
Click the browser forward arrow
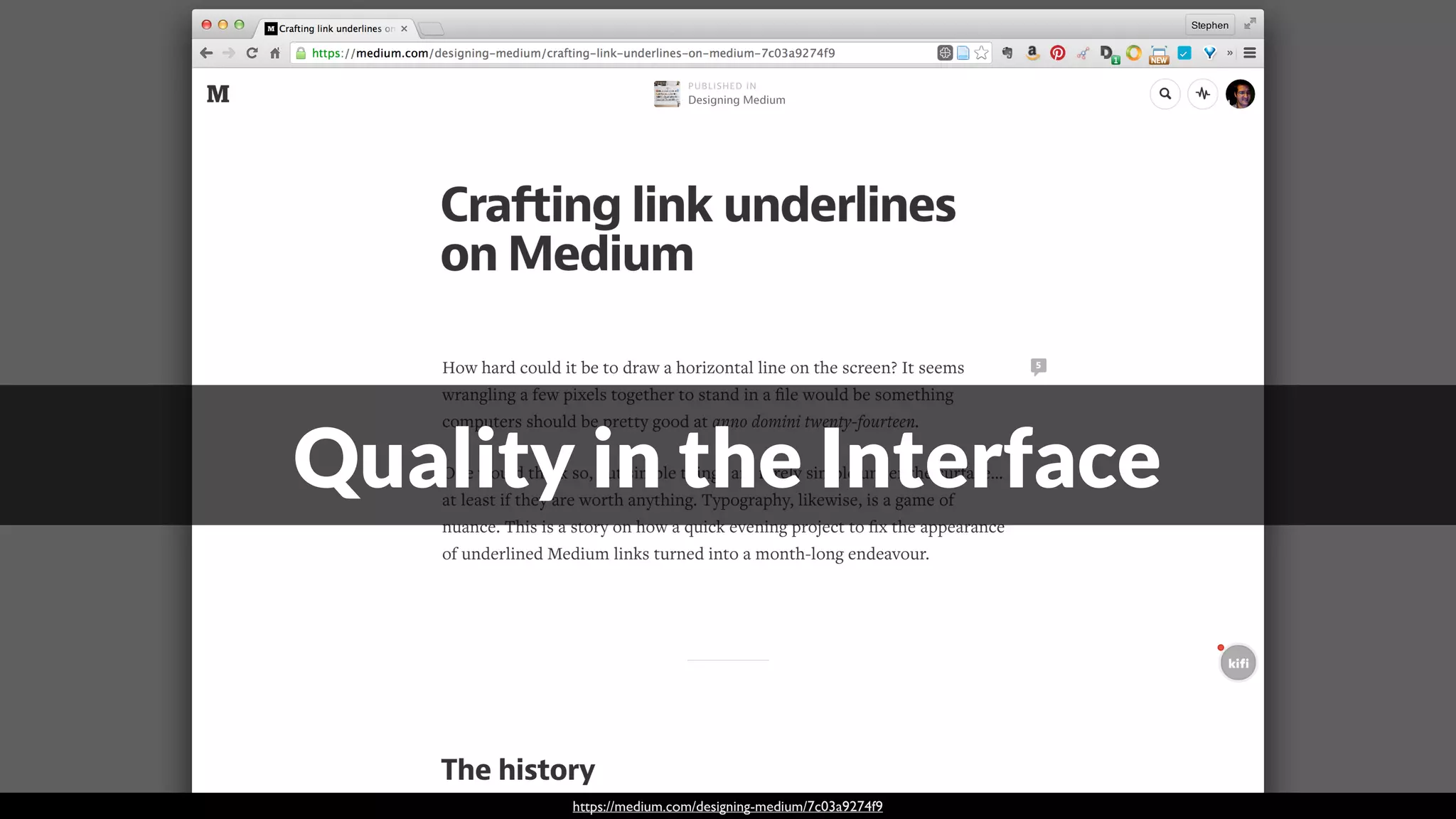point(229,53)
